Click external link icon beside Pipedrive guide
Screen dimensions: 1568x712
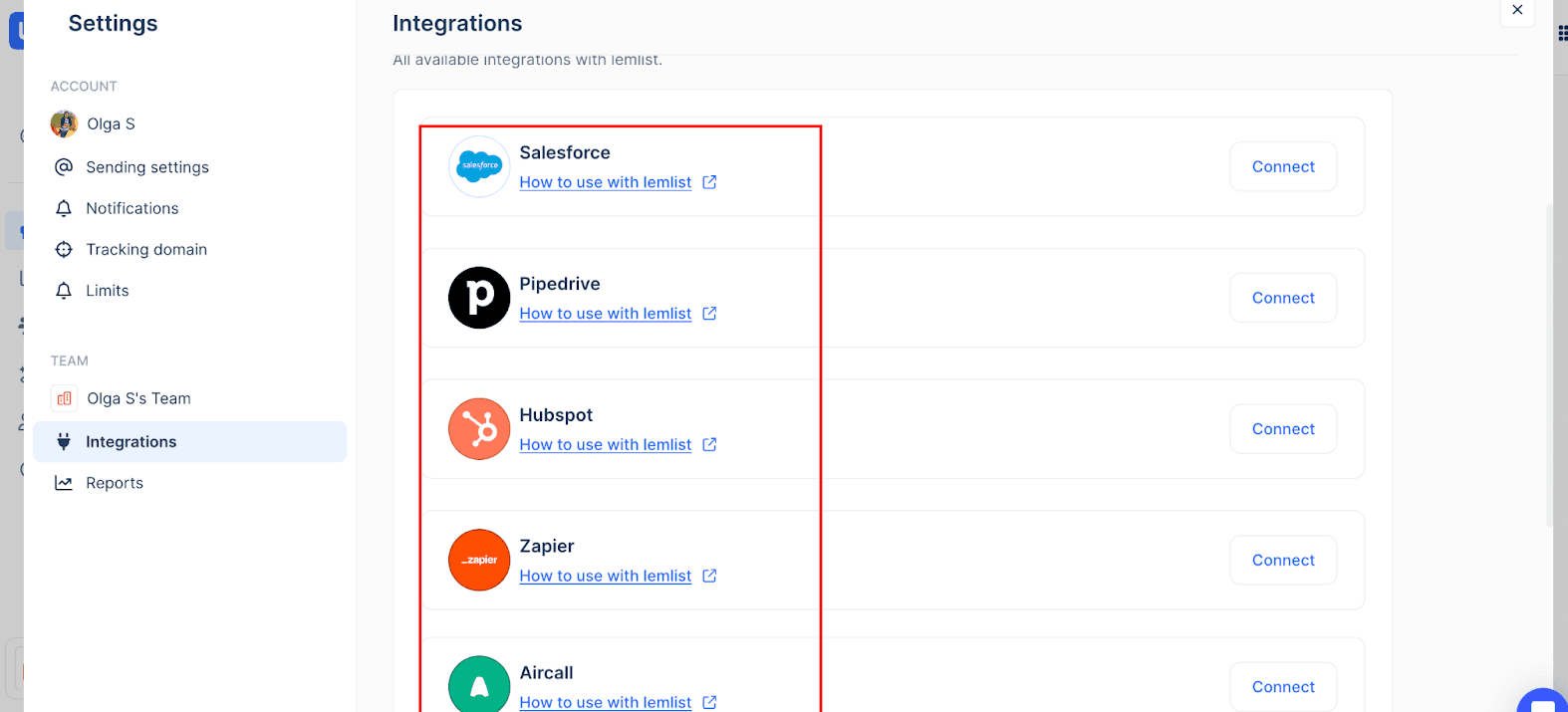click(709, 314)
